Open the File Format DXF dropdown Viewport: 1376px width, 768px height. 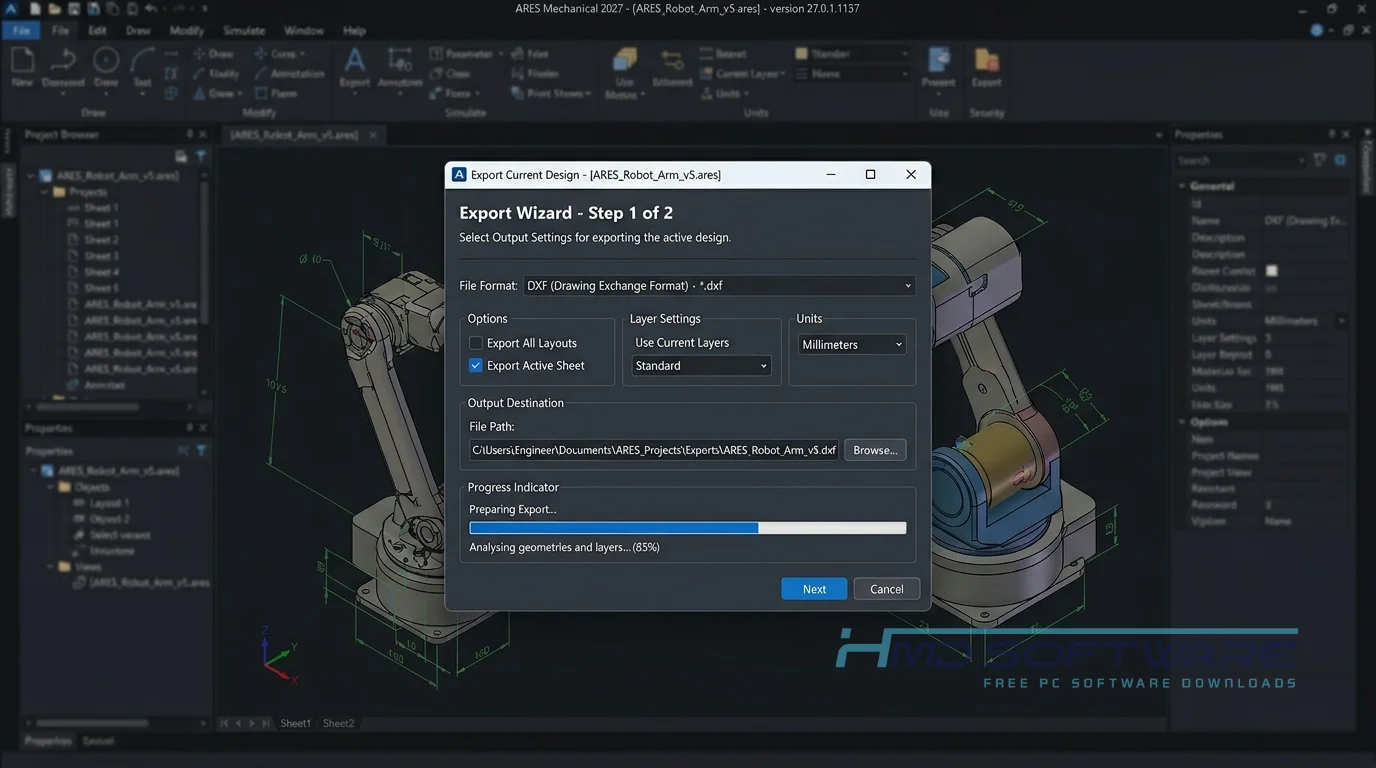click(x=719, y=286)
